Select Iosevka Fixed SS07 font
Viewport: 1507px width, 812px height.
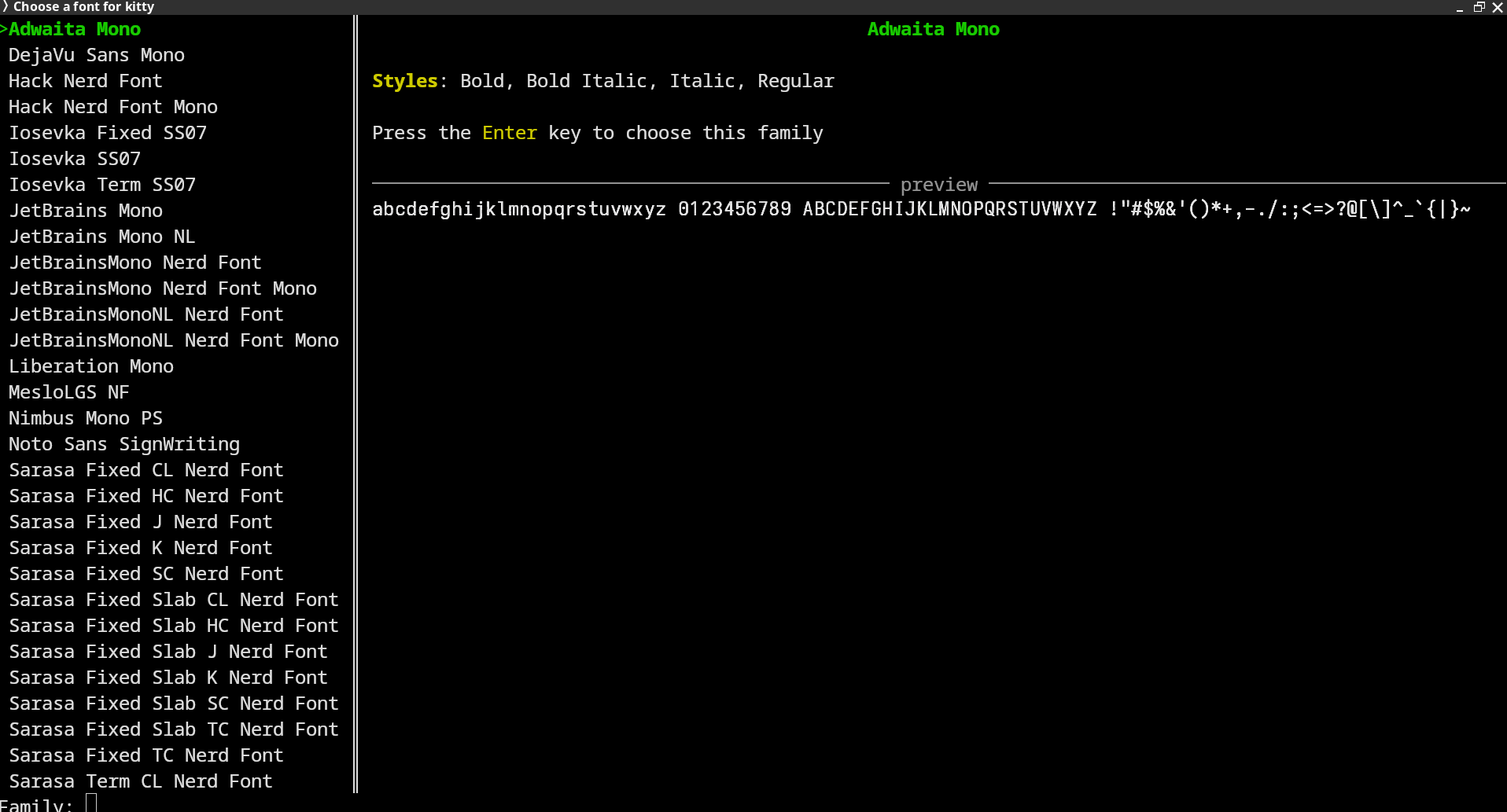(108, 133)
